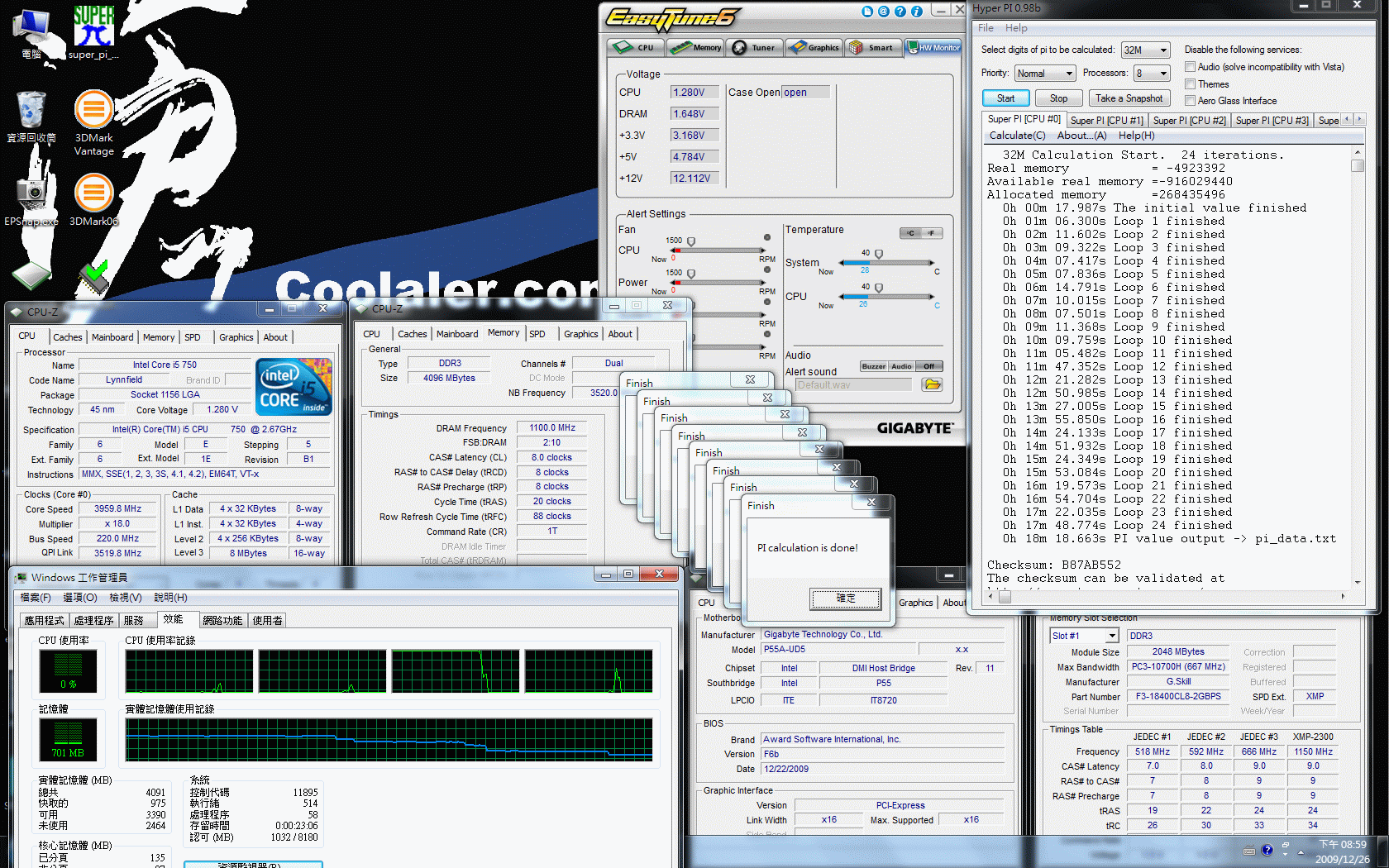Open the About...(A) menu in Super PI
Viewport: 1389px width, 868px height.
[1081, 136]
